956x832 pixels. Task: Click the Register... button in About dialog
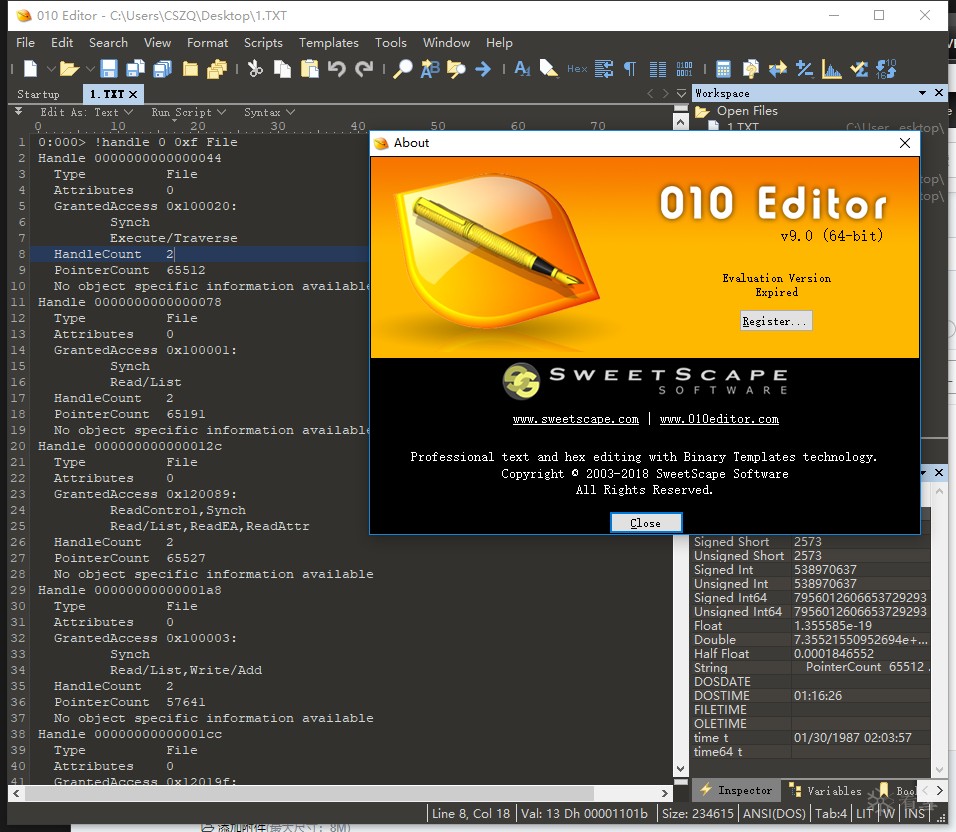[776, 321]
